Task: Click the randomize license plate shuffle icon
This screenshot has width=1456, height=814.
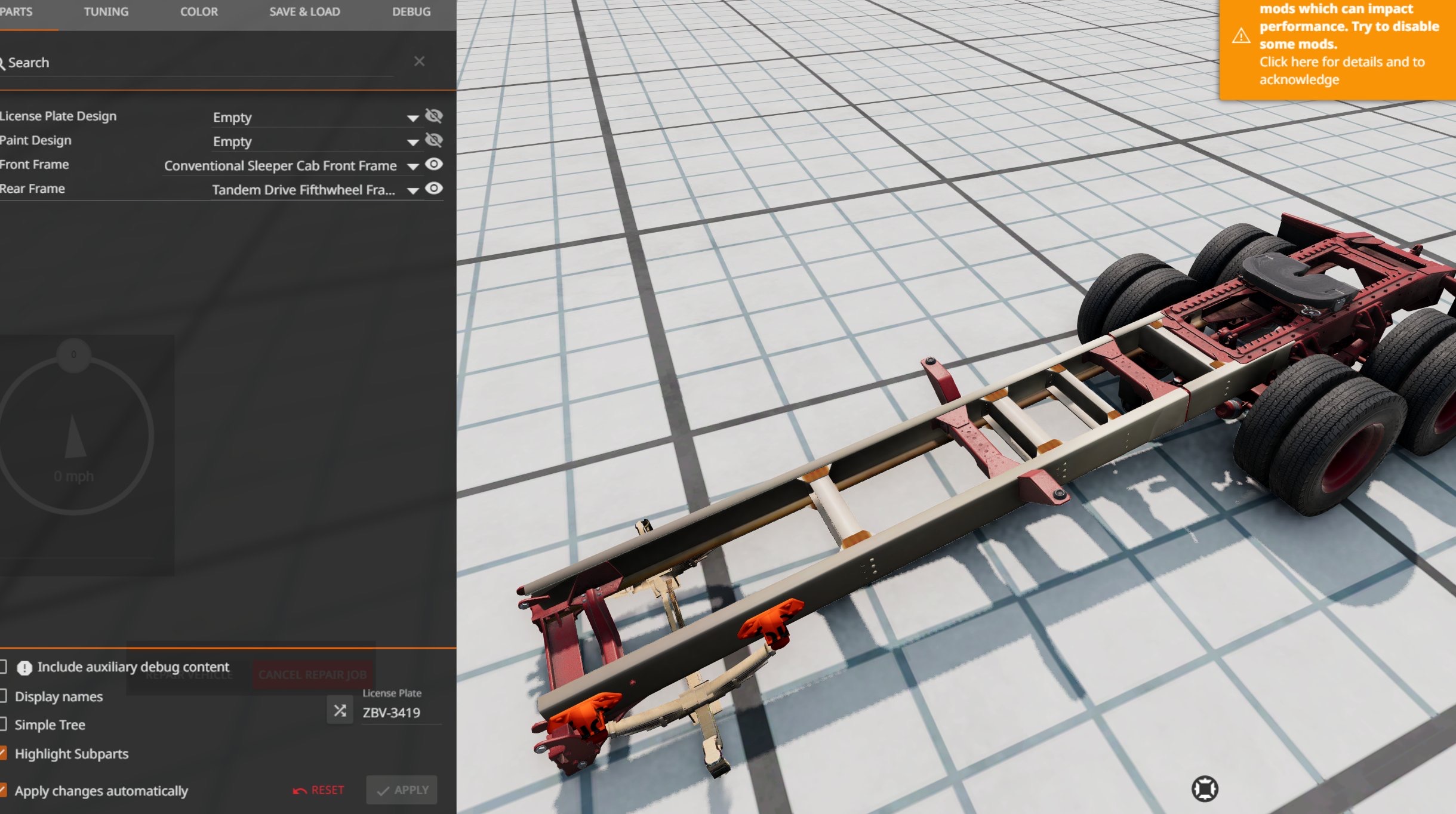Action: (x=340, y=711)
